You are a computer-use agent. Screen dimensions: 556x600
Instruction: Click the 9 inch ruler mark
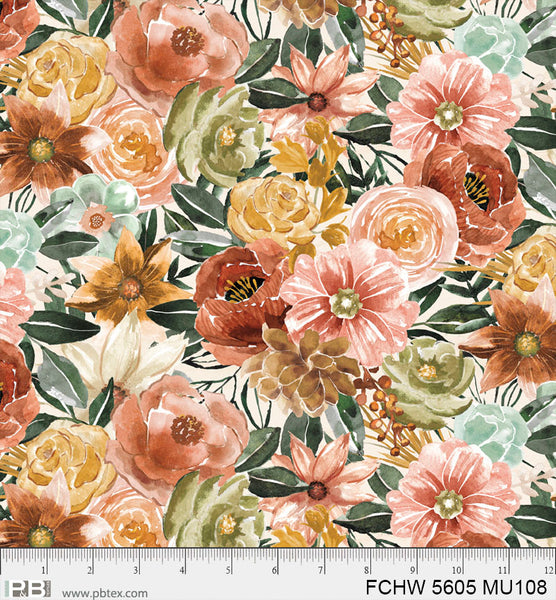pos(413,571)
